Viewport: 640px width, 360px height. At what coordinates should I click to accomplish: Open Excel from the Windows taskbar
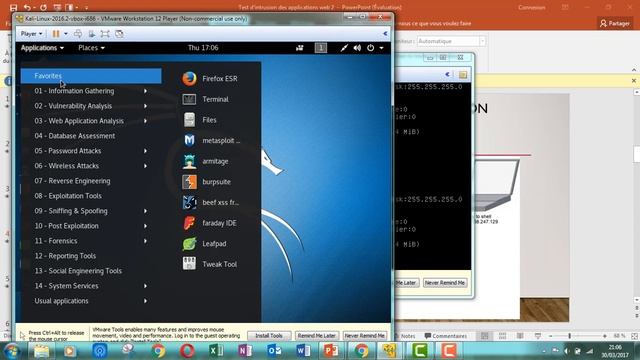216,350
